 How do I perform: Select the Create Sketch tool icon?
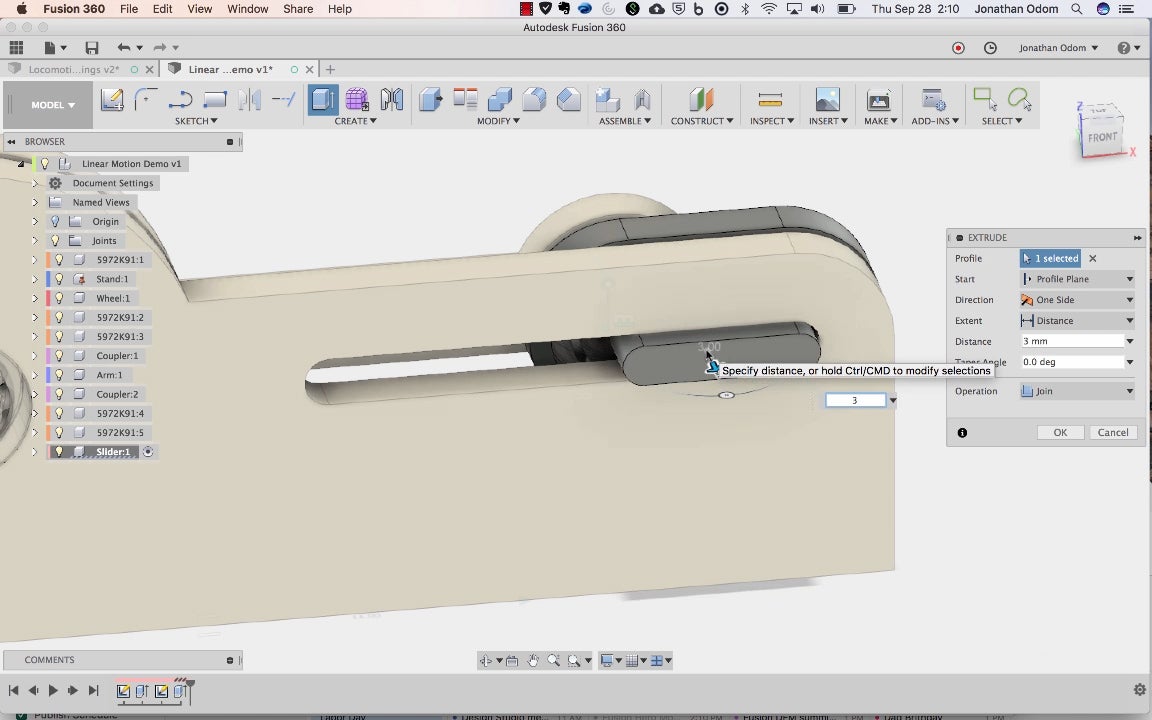tap(112, 99)
